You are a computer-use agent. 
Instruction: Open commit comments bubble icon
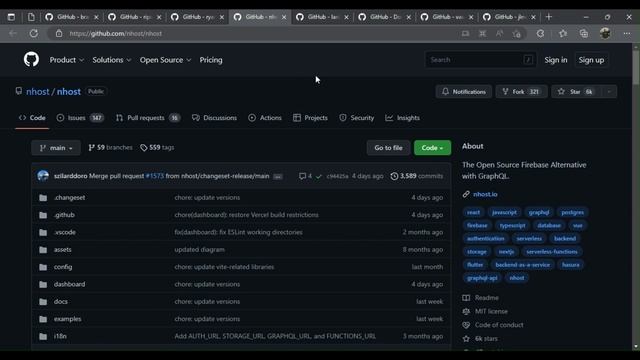pos(302,176)
